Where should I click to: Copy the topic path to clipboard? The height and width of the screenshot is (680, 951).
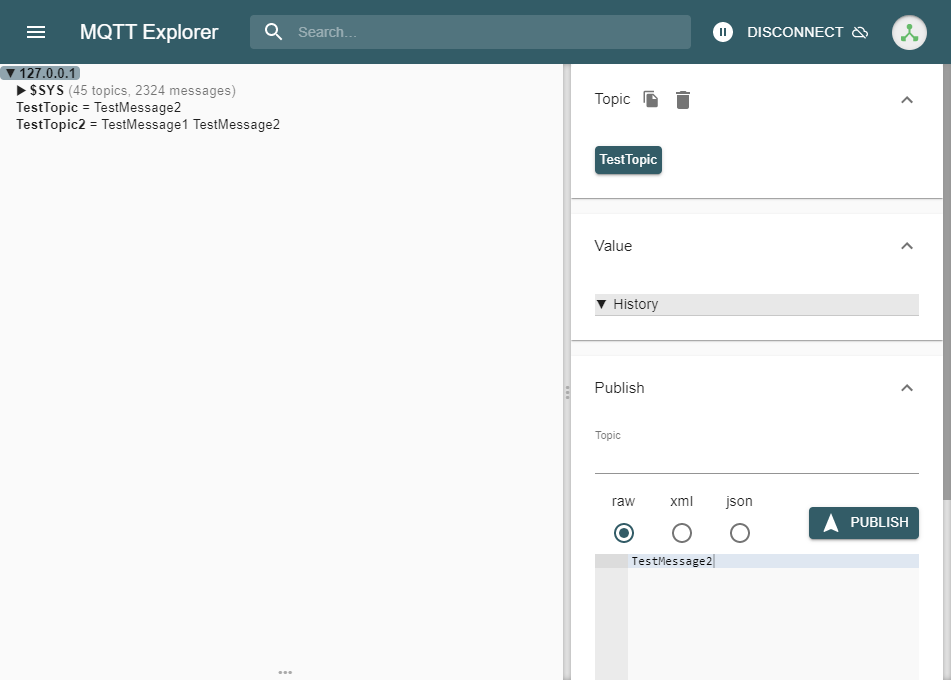651,99
